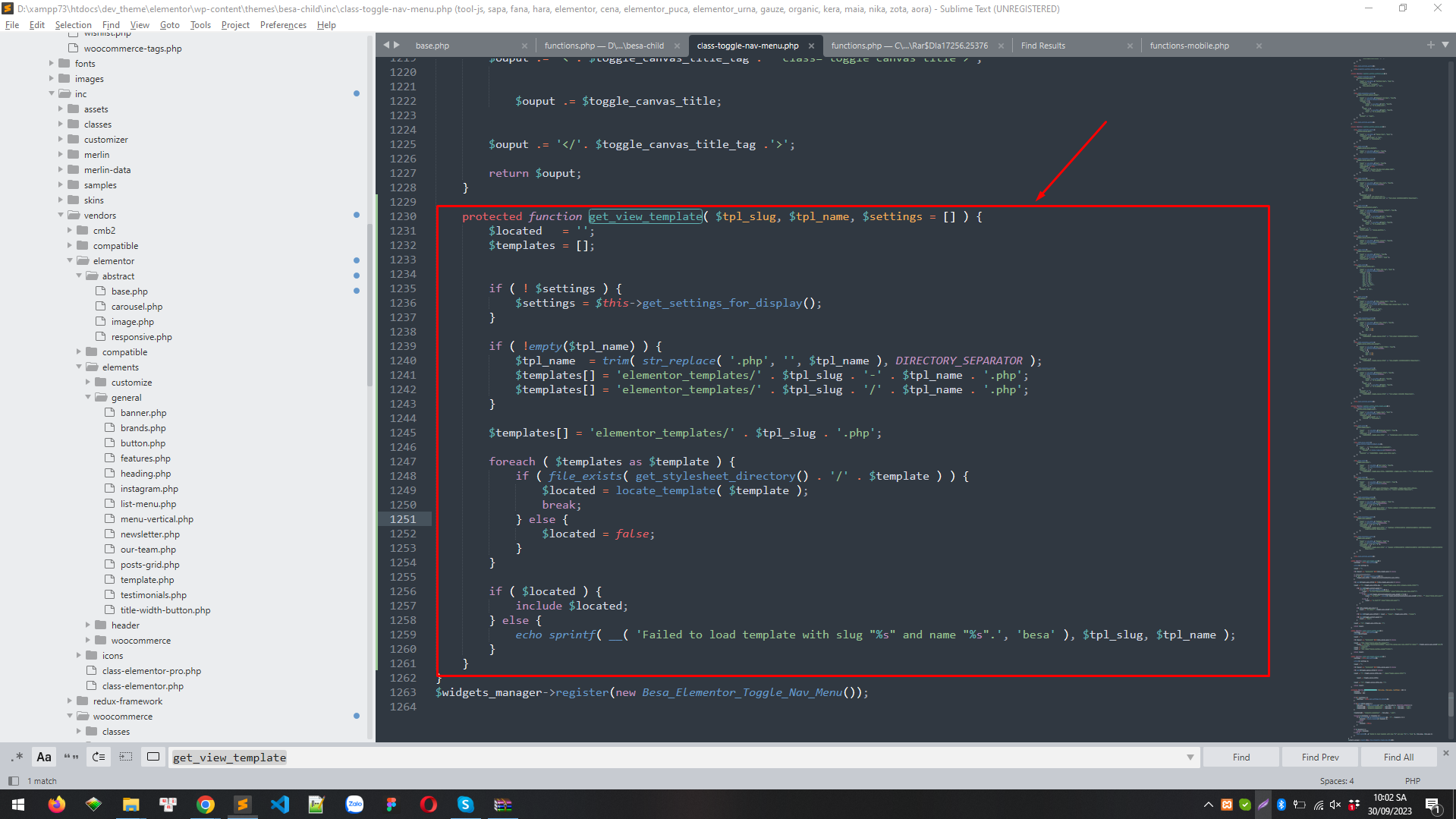This screenshot has height=819, width=1456.
Task: Click the find input field containing get_view_template
Action: 675,758
